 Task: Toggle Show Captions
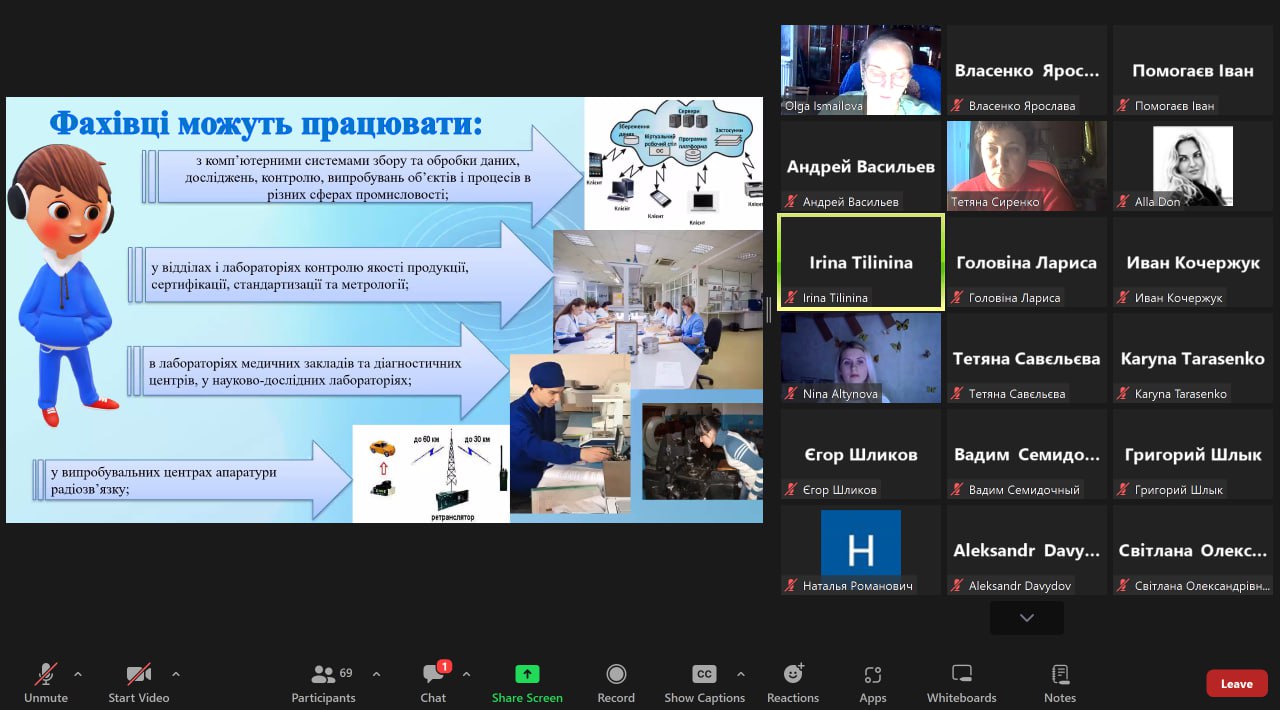click(704, 683)
